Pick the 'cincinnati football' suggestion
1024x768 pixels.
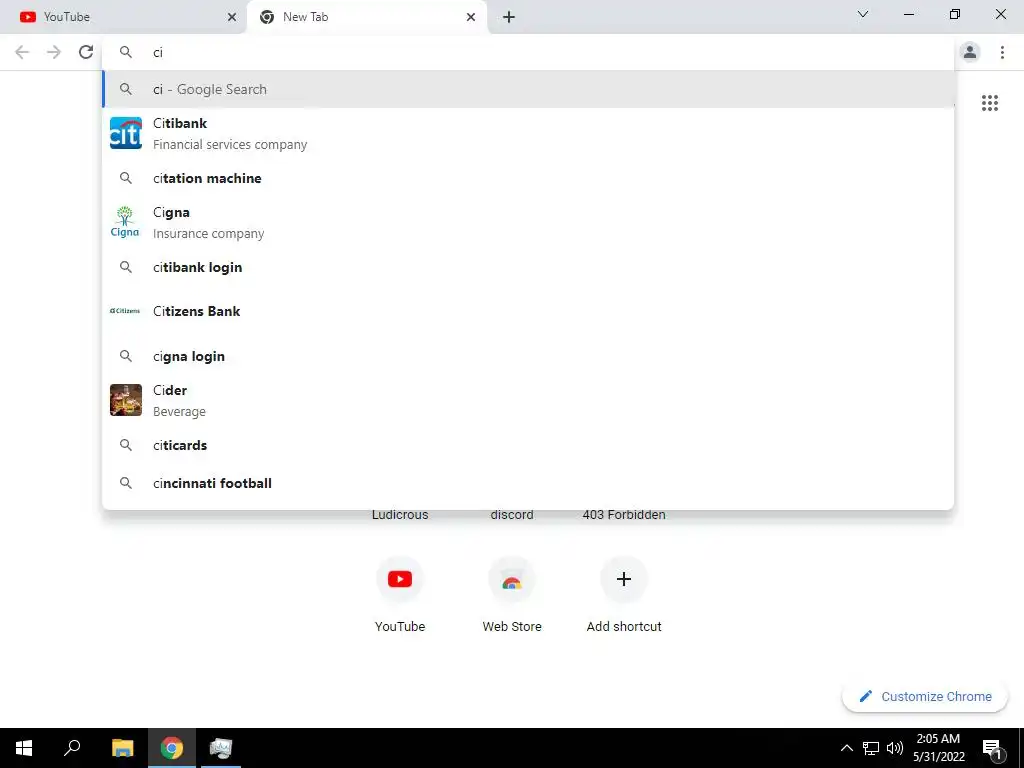pyautogui.click(x=528, y=483)
